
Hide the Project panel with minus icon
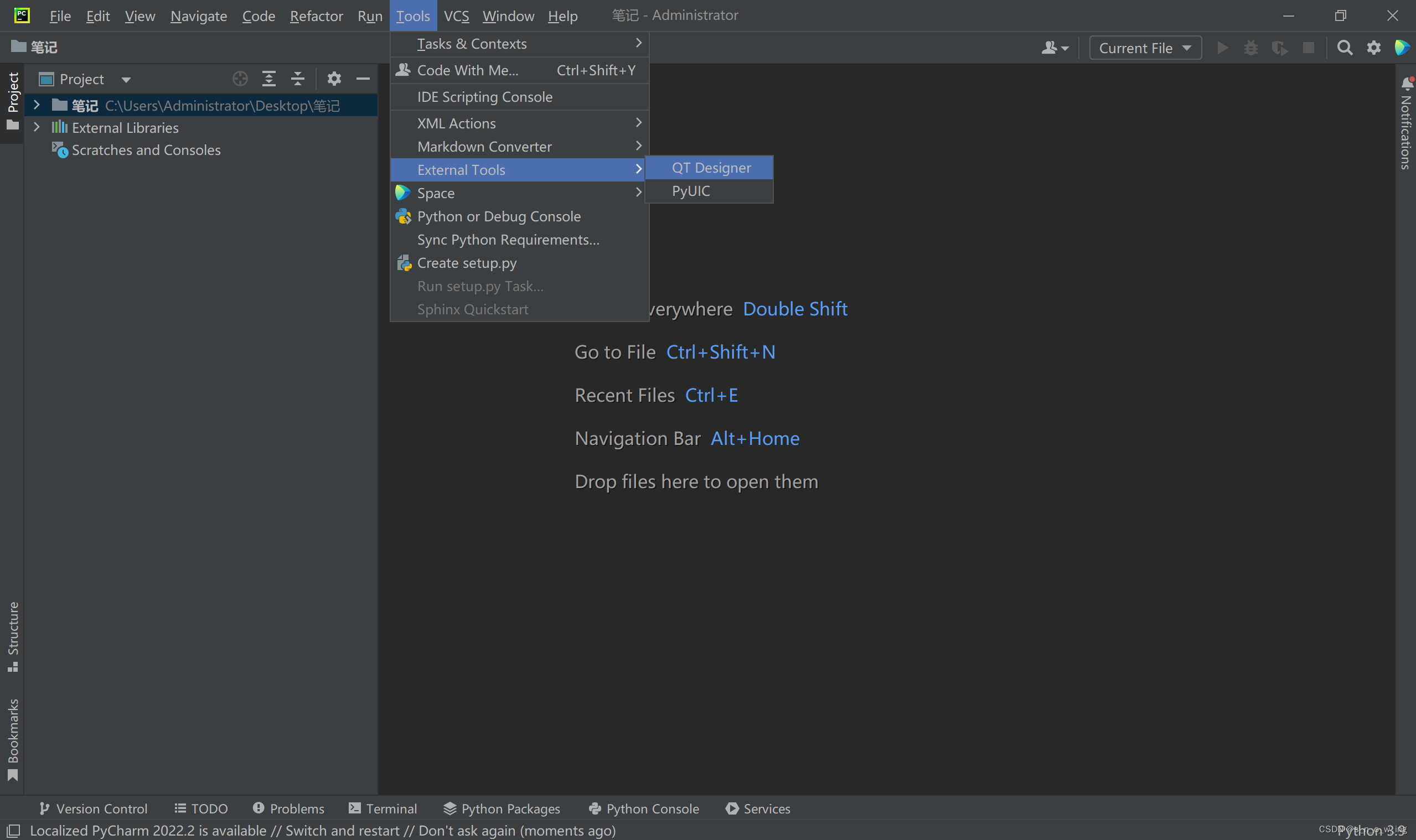point(363,79)
